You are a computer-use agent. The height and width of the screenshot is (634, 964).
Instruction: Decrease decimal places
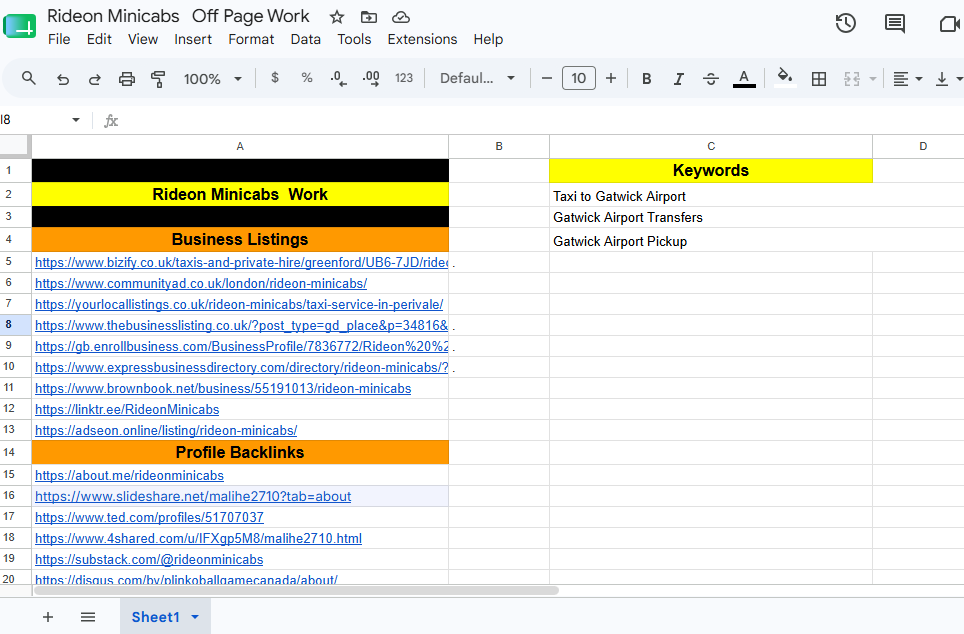pos(338,78)
